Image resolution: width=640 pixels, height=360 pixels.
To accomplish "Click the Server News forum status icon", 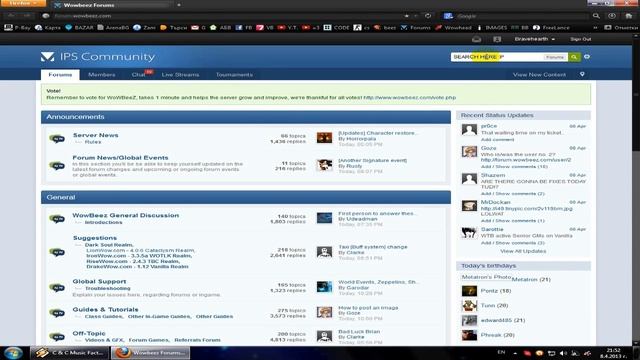I will coord(57,138).
